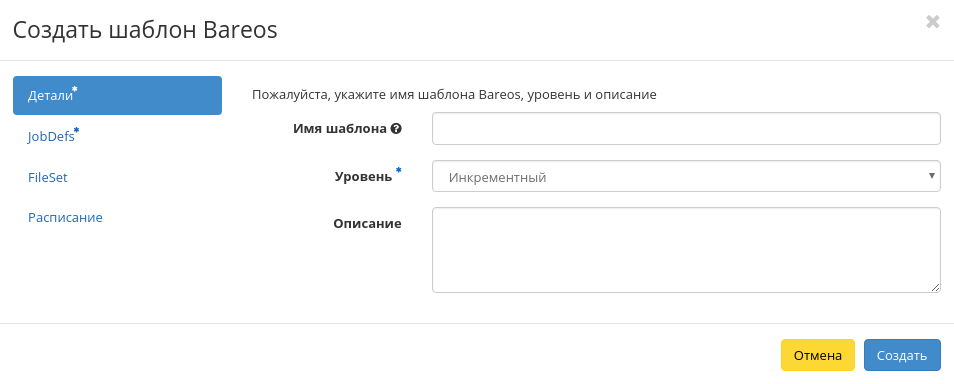The image size is (954, 384).
Task: Open the Уровень dropdown showing Инкрементный
Action: 686,176
